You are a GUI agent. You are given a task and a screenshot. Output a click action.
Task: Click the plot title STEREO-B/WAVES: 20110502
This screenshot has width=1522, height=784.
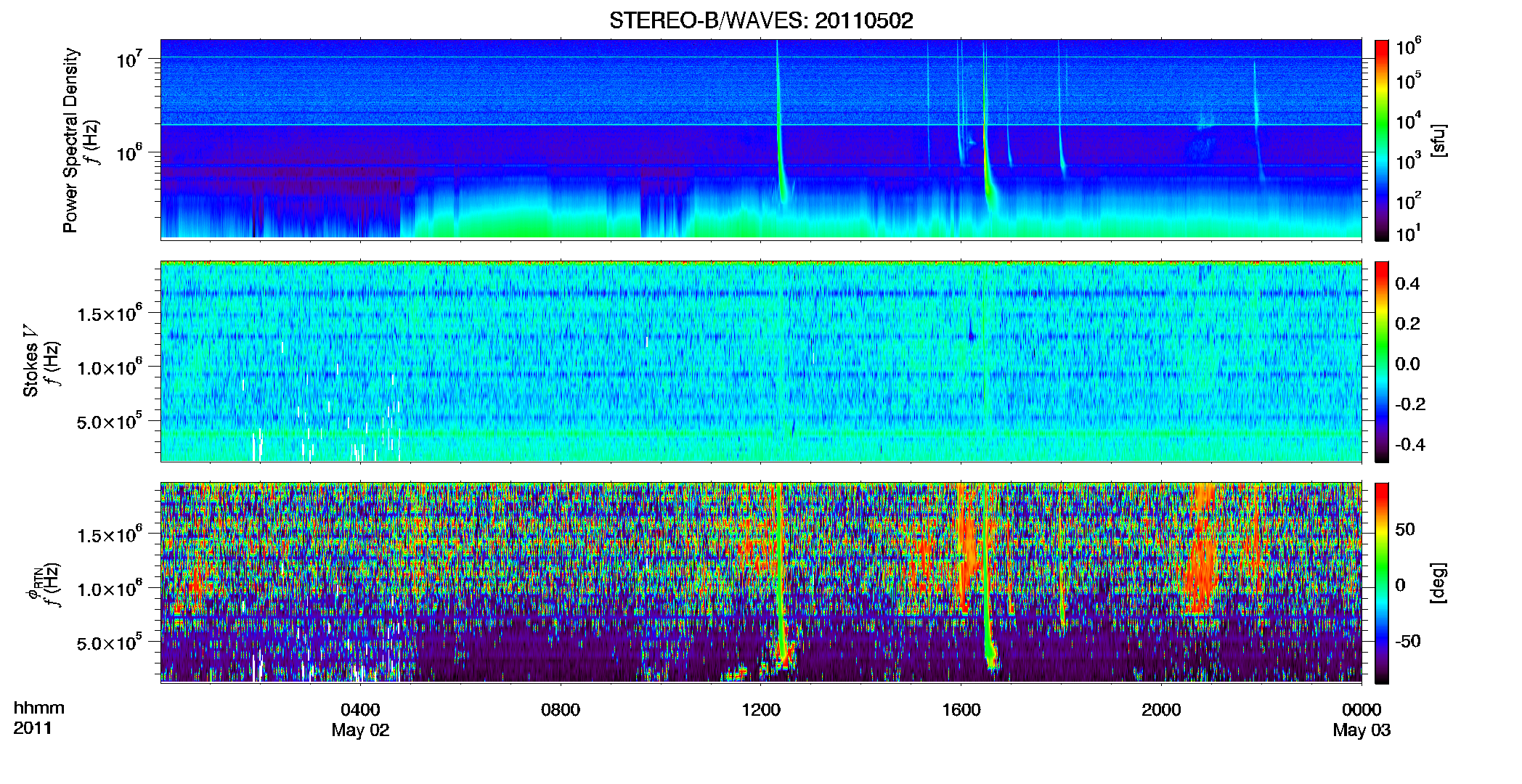[x=761, y=20]
